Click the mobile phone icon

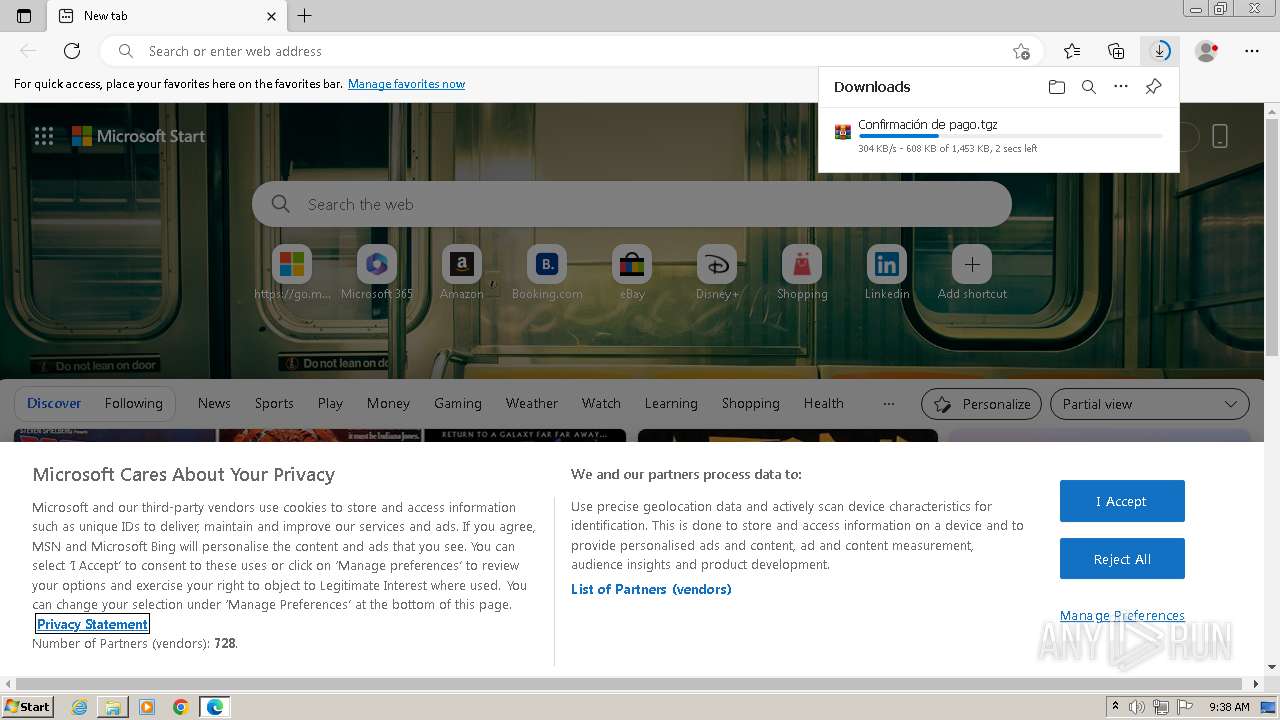[1220, 136]
